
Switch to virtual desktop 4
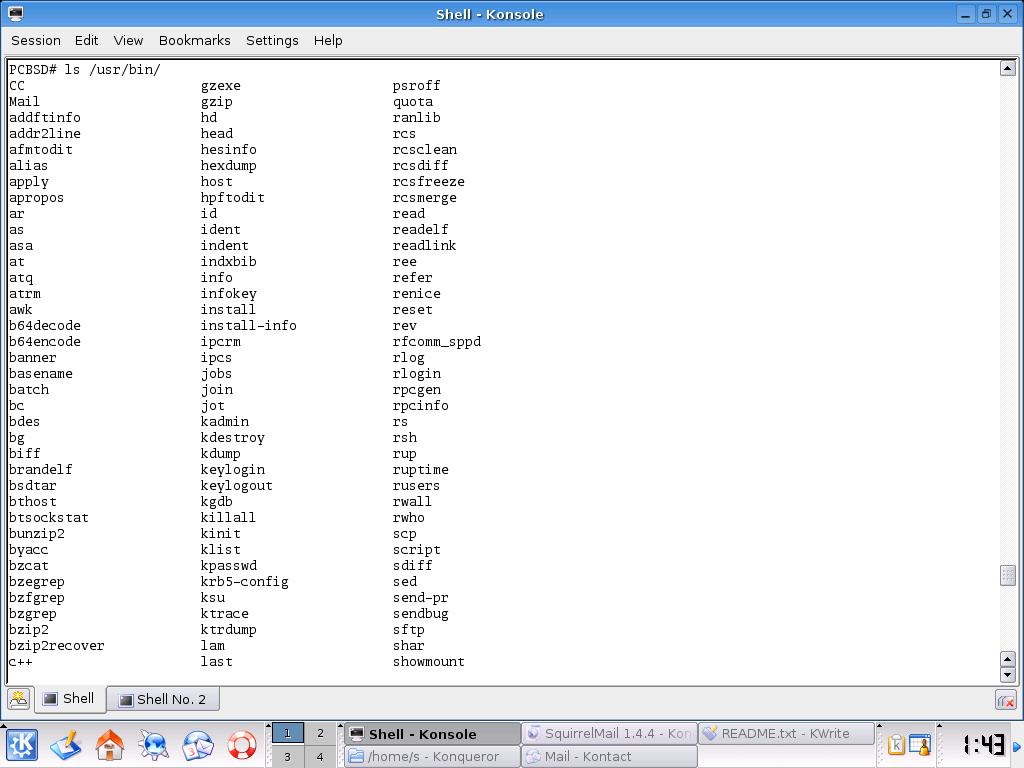(320, 757)
